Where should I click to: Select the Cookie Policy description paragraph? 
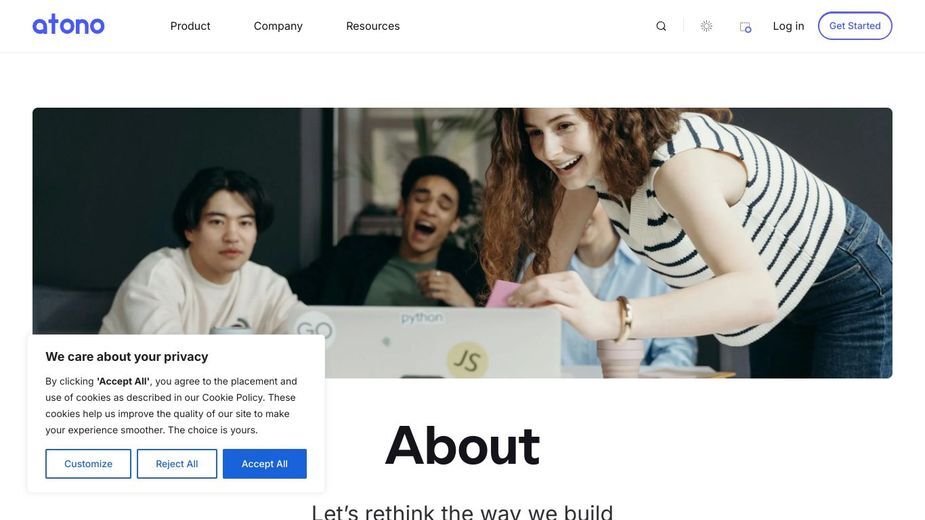[x=171, y=405]
